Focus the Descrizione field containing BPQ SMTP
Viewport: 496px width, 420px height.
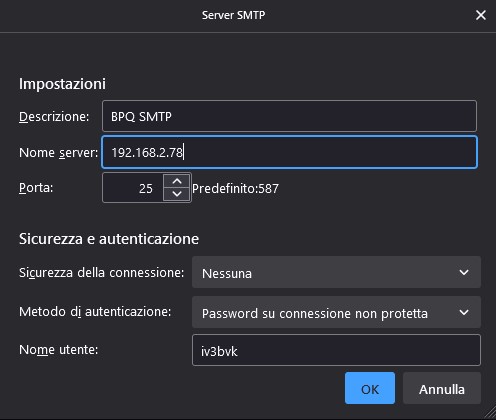click(x=289, y=116)
